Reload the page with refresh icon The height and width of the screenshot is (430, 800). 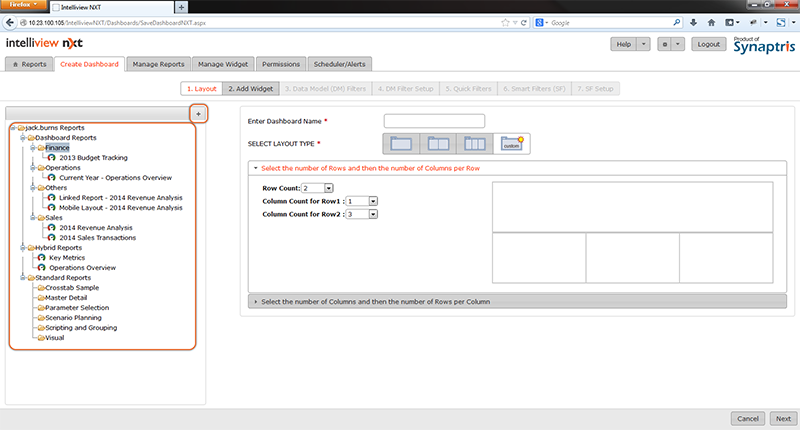click(x=523, y=22)
